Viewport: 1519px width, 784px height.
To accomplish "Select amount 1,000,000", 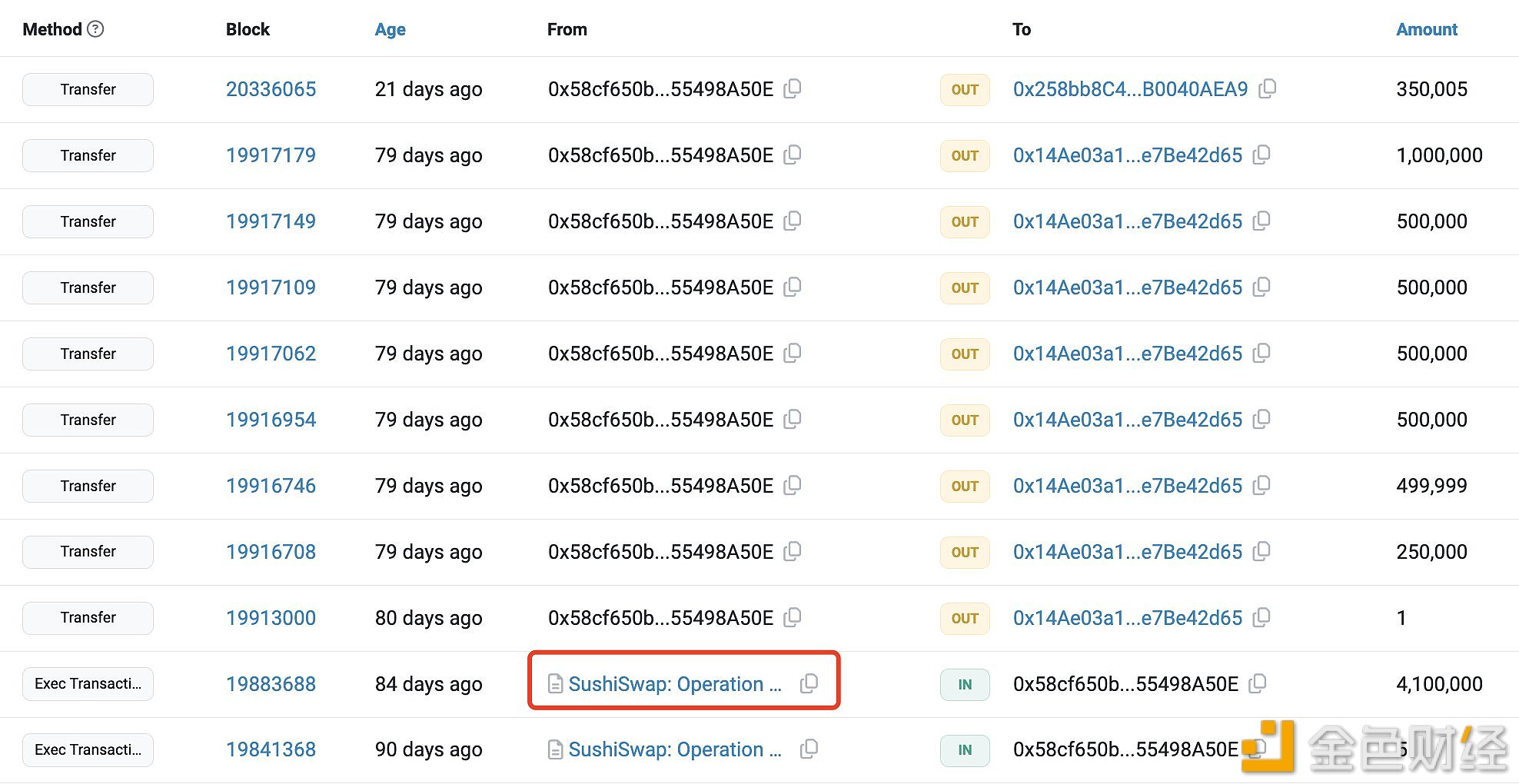I will tap(1439, 155).
